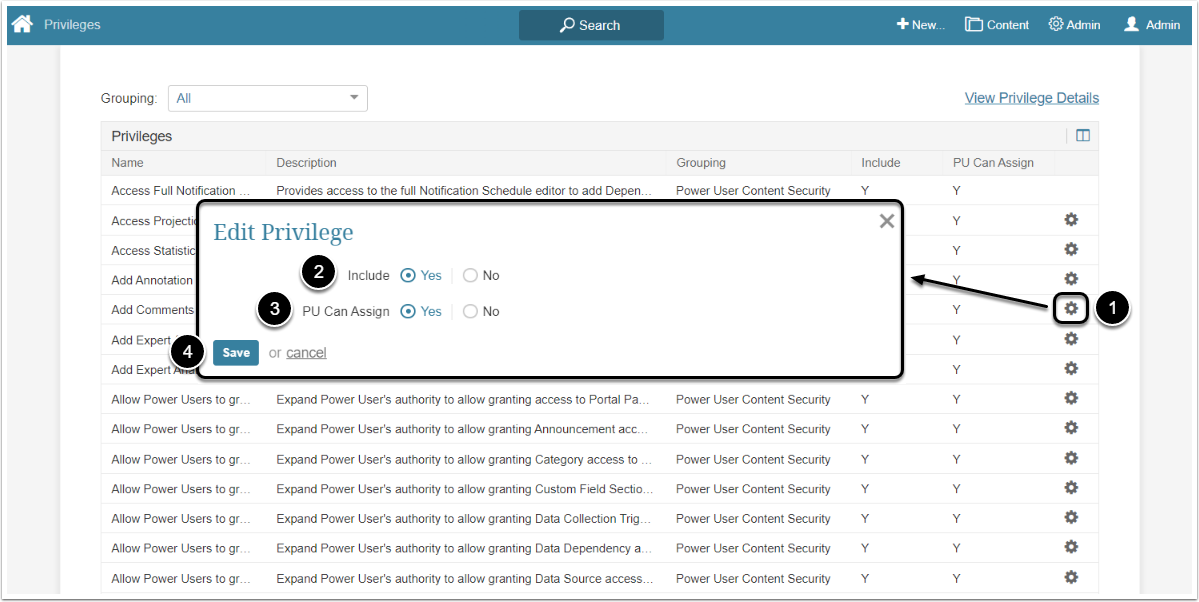The height and width of the screenshot is (602, 1199).
Task: Sort by the Description column header
Action: (306, 163)
